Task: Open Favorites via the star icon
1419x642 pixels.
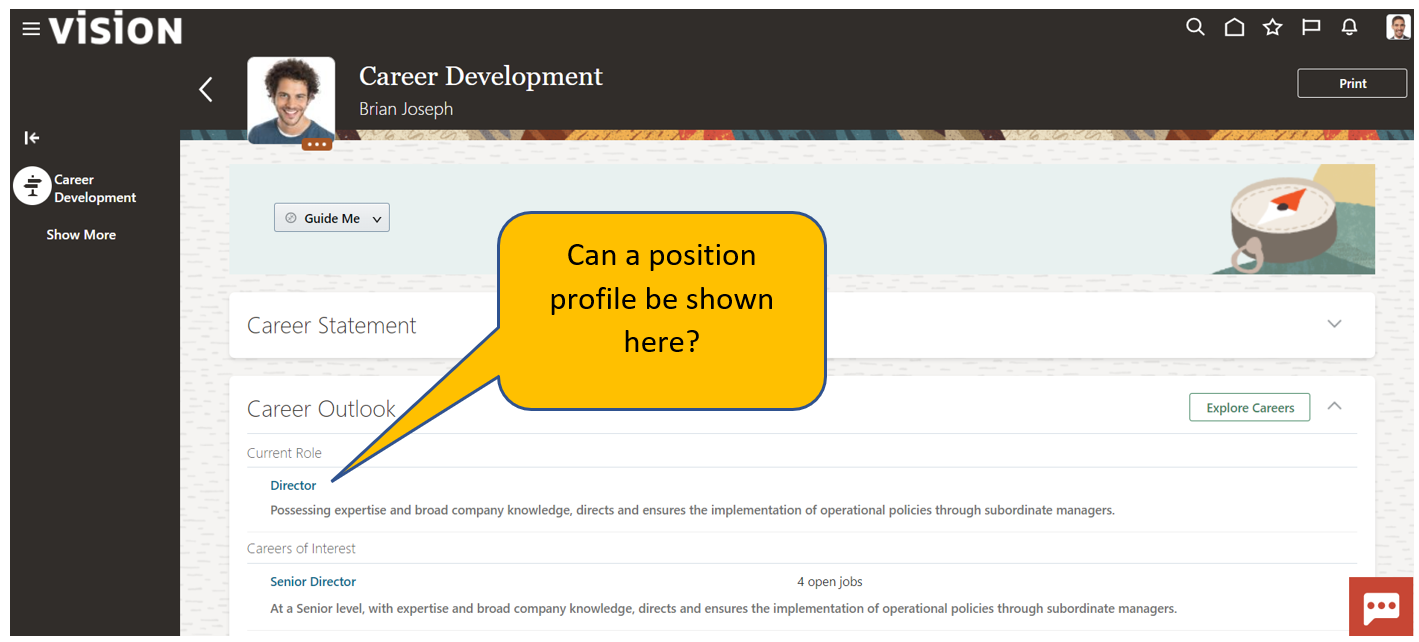Action: click(x=1272, y=27)
